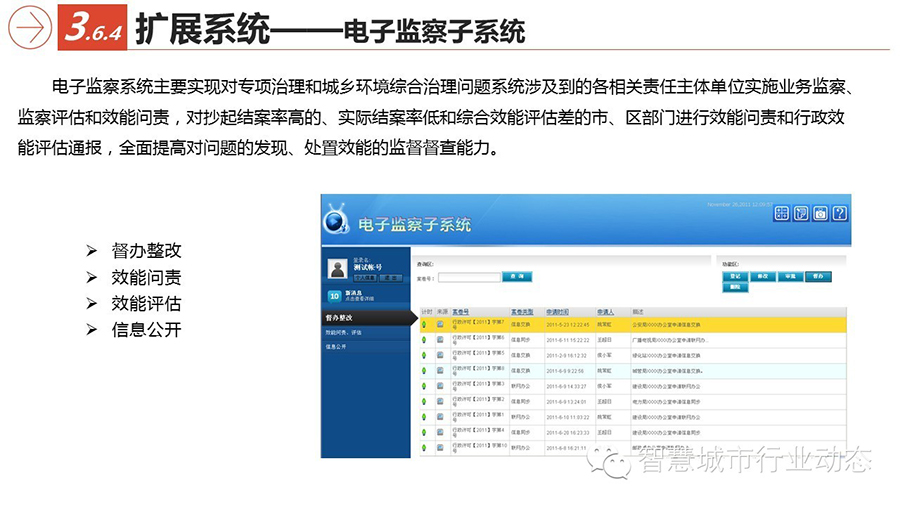900x506 pixels.
Task: Click the 删除 button in 功能区
Action: 735,287
